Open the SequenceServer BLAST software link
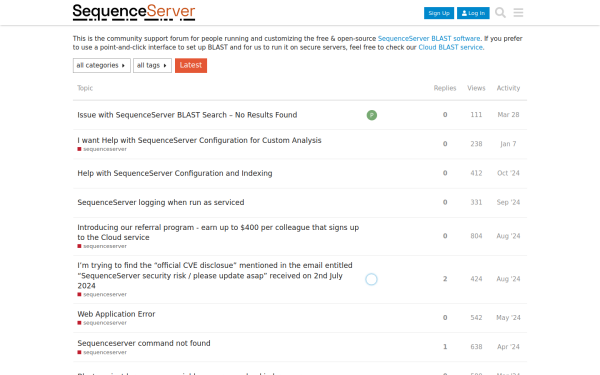 (x=429, y=39)
